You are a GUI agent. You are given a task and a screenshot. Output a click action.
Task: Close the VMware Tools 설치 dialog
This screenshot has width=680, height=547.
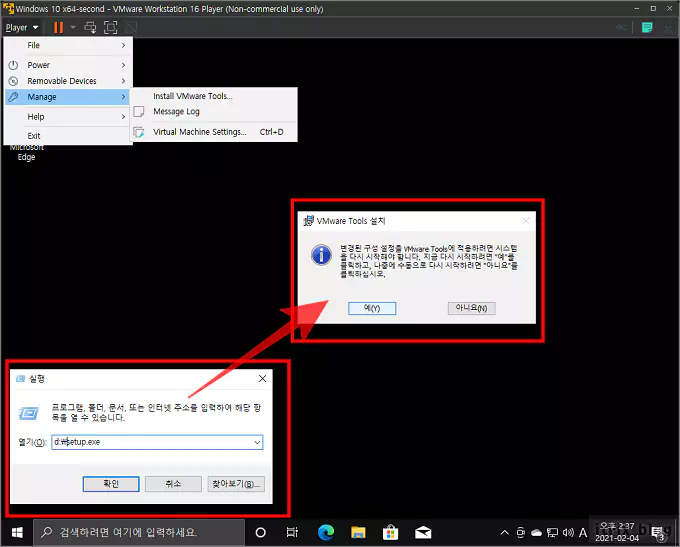click(526, 221)
